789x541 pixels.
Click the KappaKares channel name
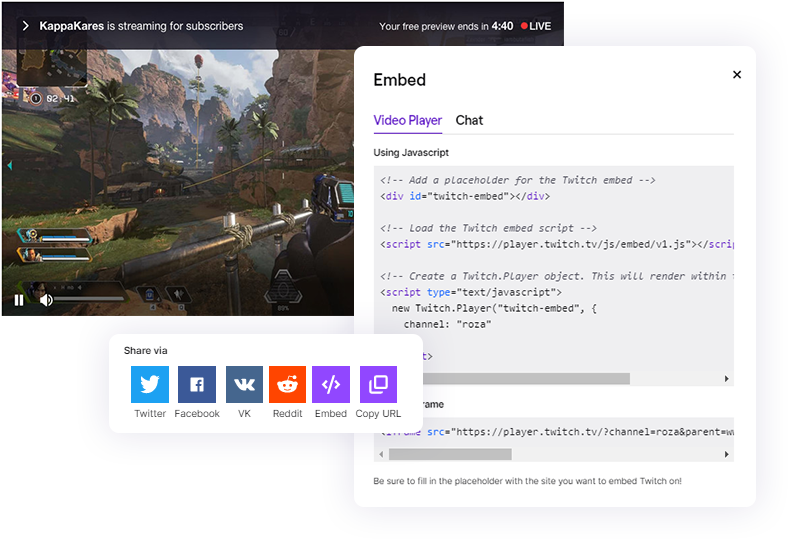71,26
